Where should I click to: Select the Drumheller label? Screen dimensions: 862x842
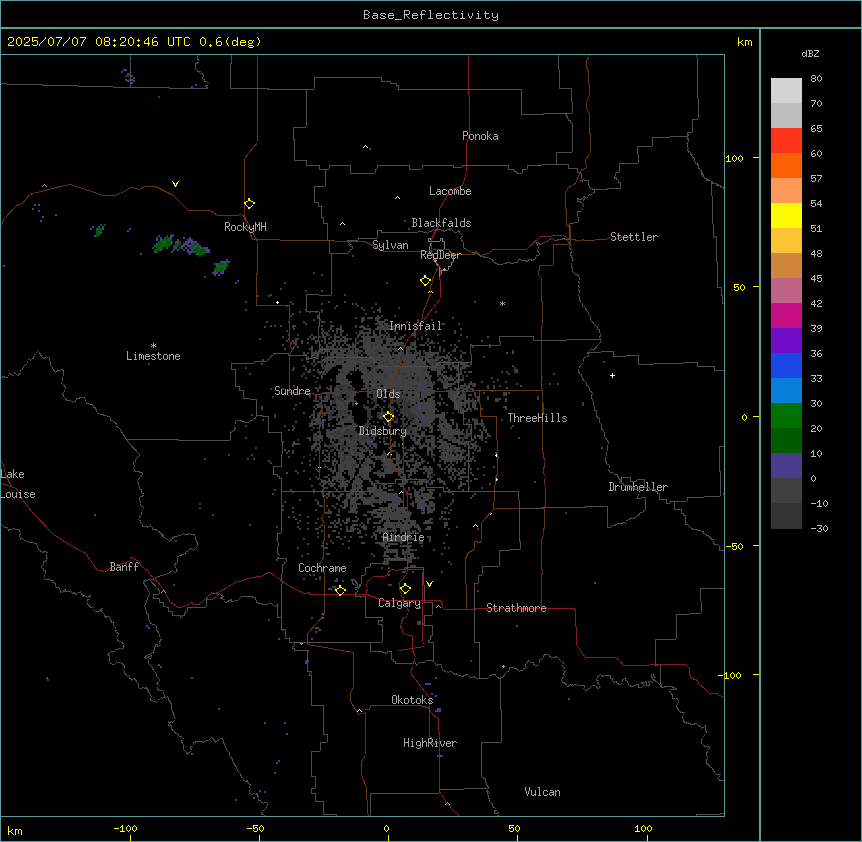click(x=638, y=487)
